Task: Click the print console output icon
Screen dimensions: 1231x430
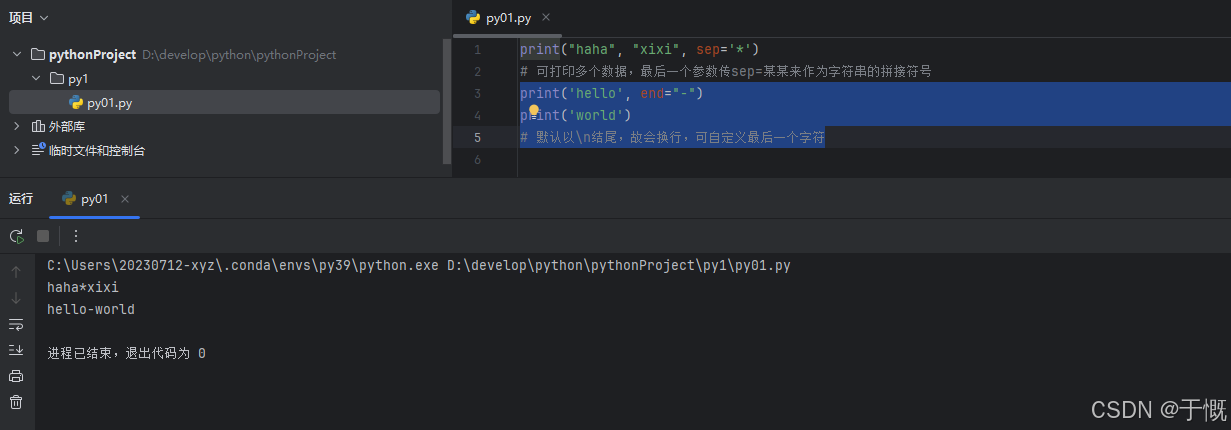Action: click(16, 376)
